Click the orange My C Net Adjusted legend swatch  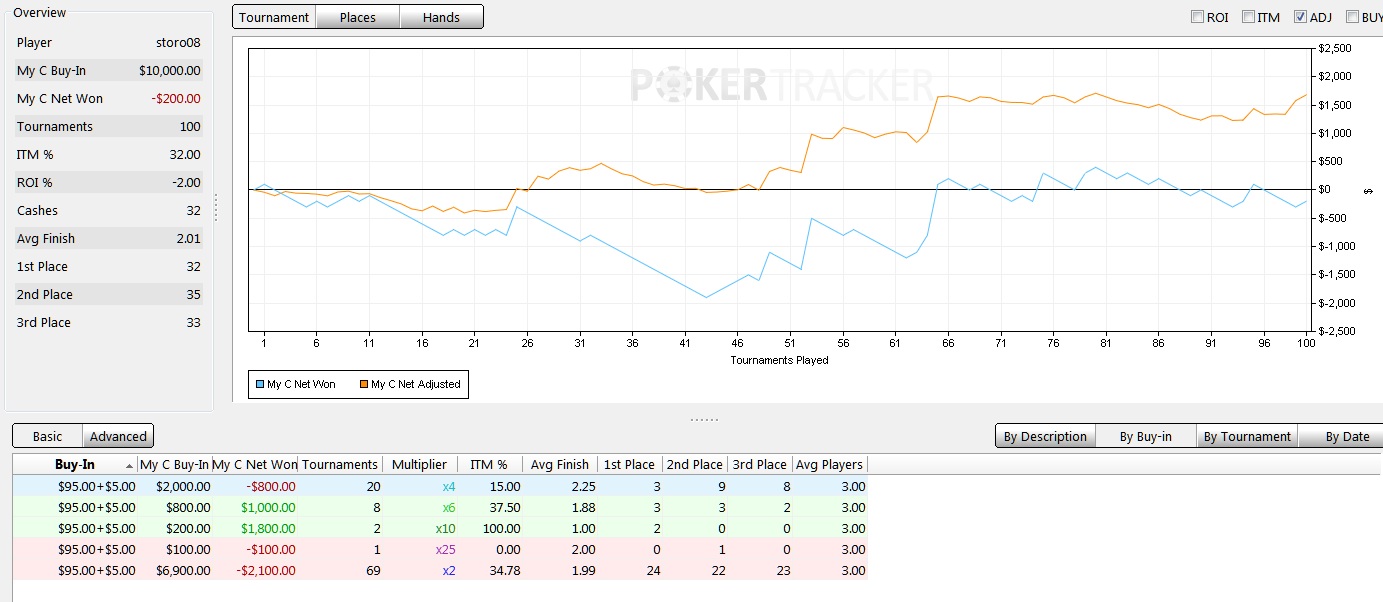(x=364, y=384)
